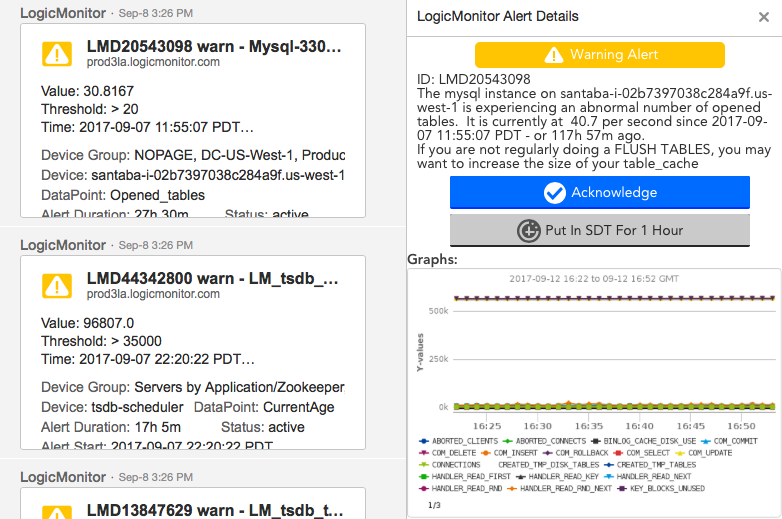782x519 pixels.
Task: Click the ID: LMD20543098 text
Action: 474,79
